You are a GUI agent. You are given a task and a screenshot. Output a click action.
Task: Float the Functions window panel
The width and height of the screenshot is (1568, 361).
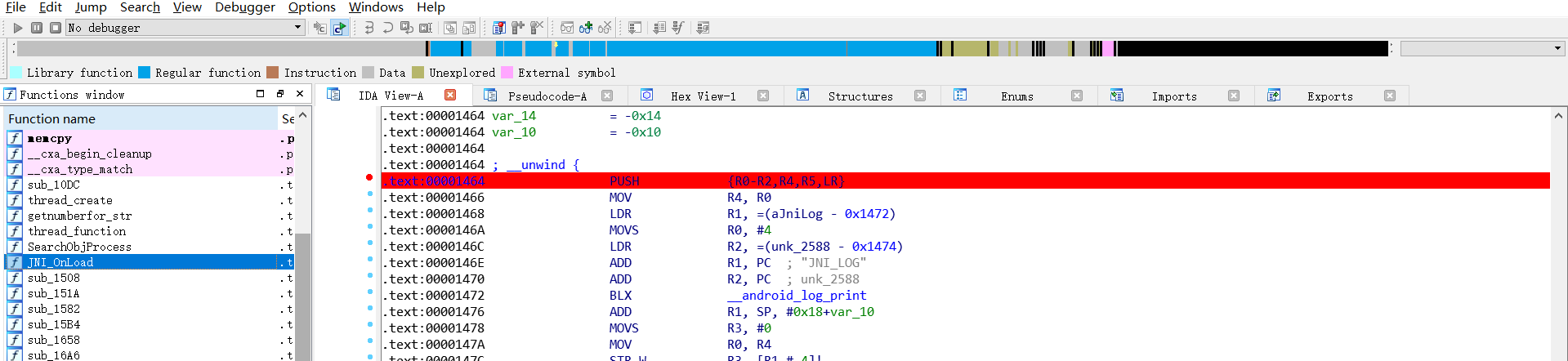point(279,95)
